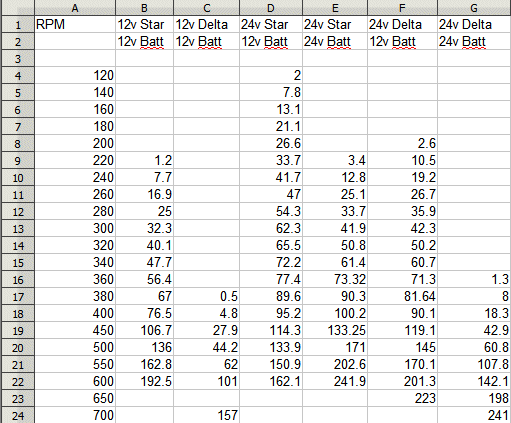Select cell C24 containing 157
The height and width of the screenshot is (423, 511).
click(x=206, y=415)
